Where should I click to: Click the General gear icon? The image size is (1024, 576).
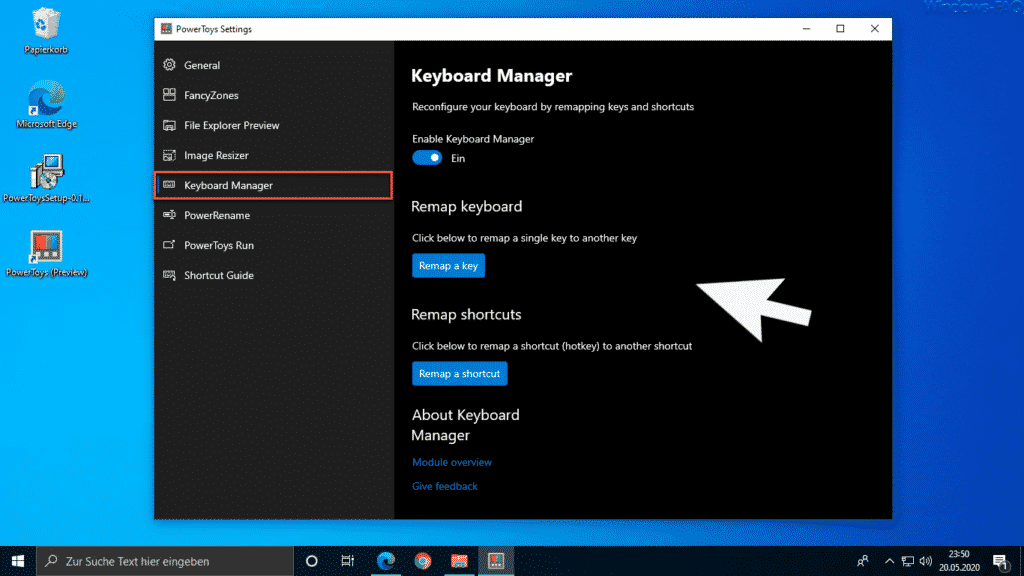click(x=169, y=65)
